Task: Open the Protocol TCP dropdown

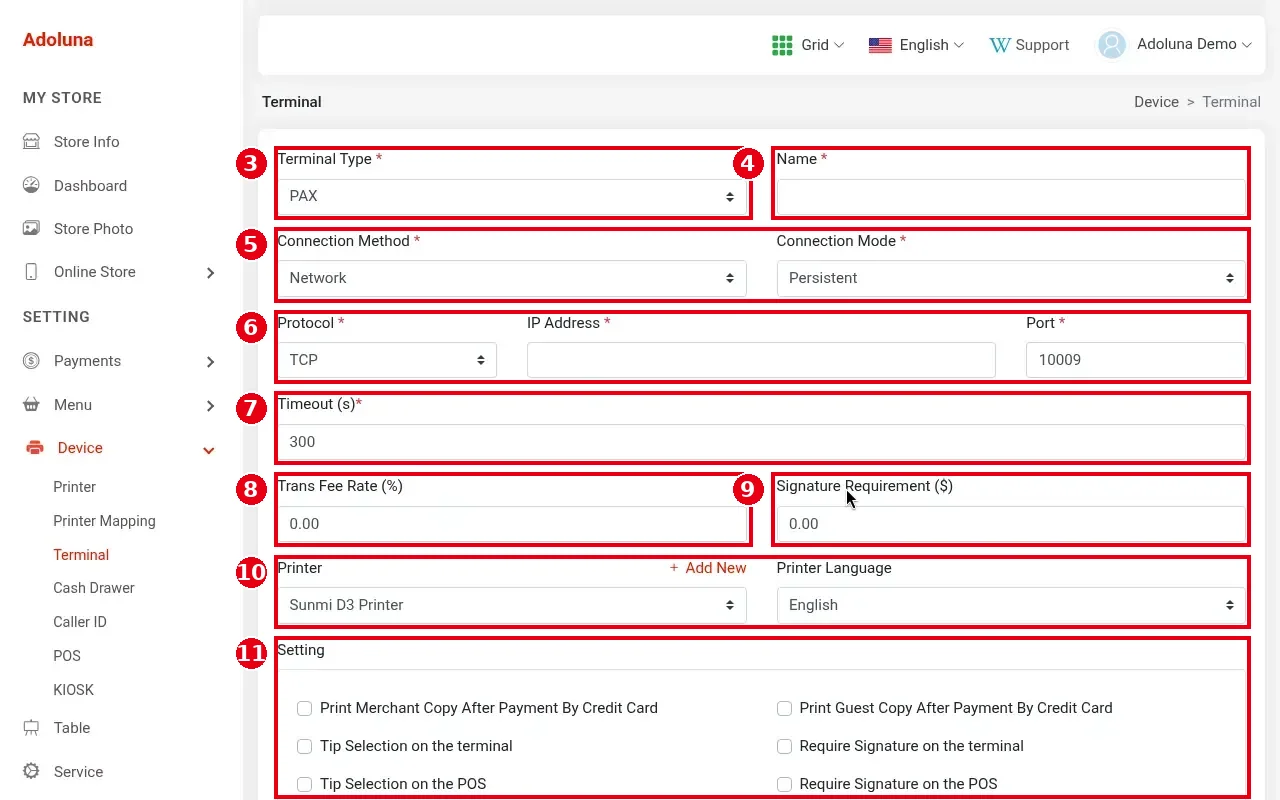Action: click(387, 360)
